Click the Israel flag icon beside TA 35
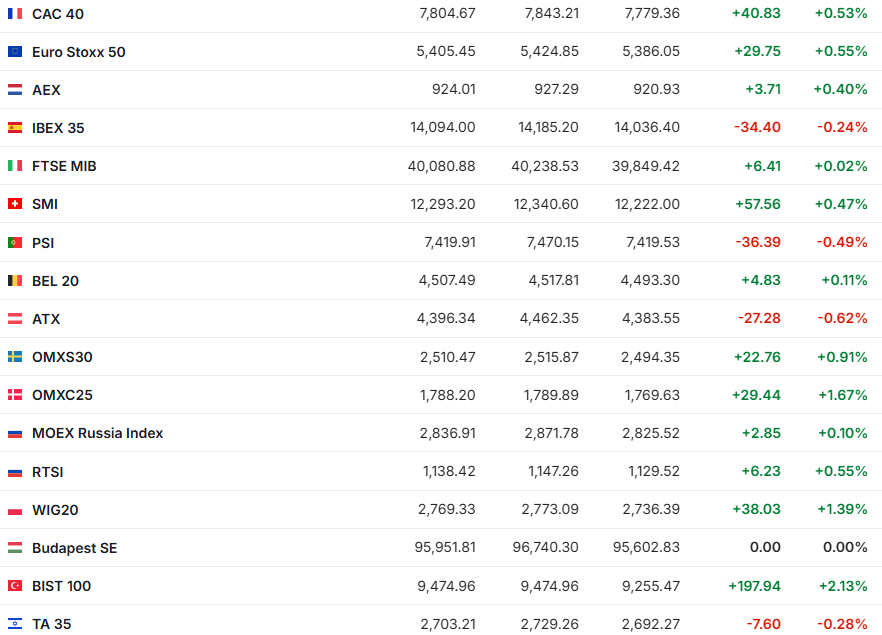 (15, 624)
